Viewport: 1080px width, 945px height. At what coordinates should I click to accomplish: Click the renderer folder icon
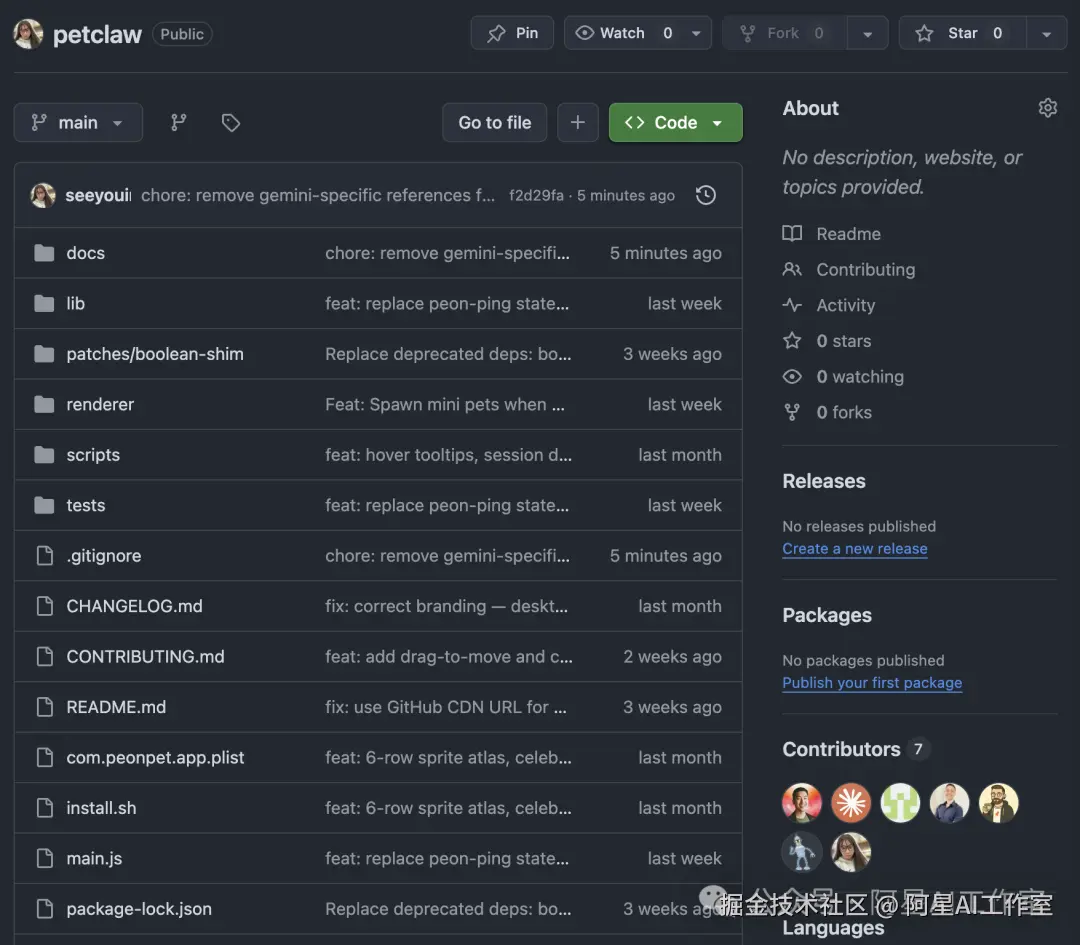pos(44,404)
